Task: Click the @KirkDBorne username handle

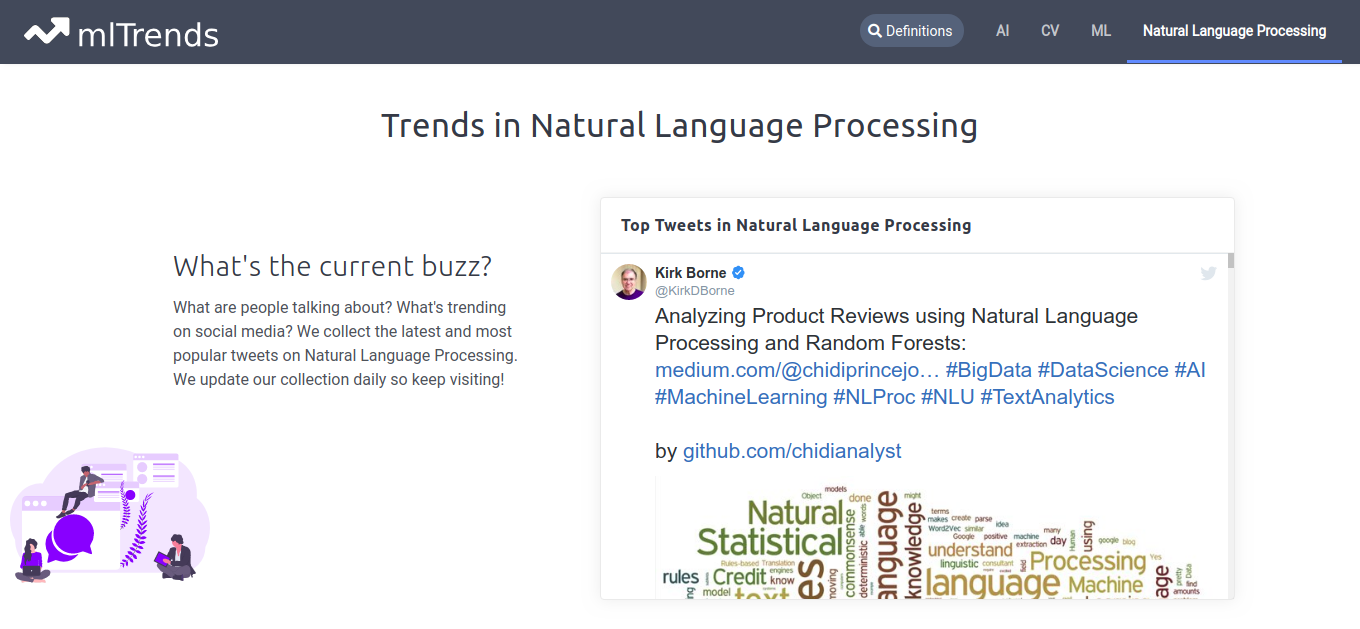Action: [694, 290]
